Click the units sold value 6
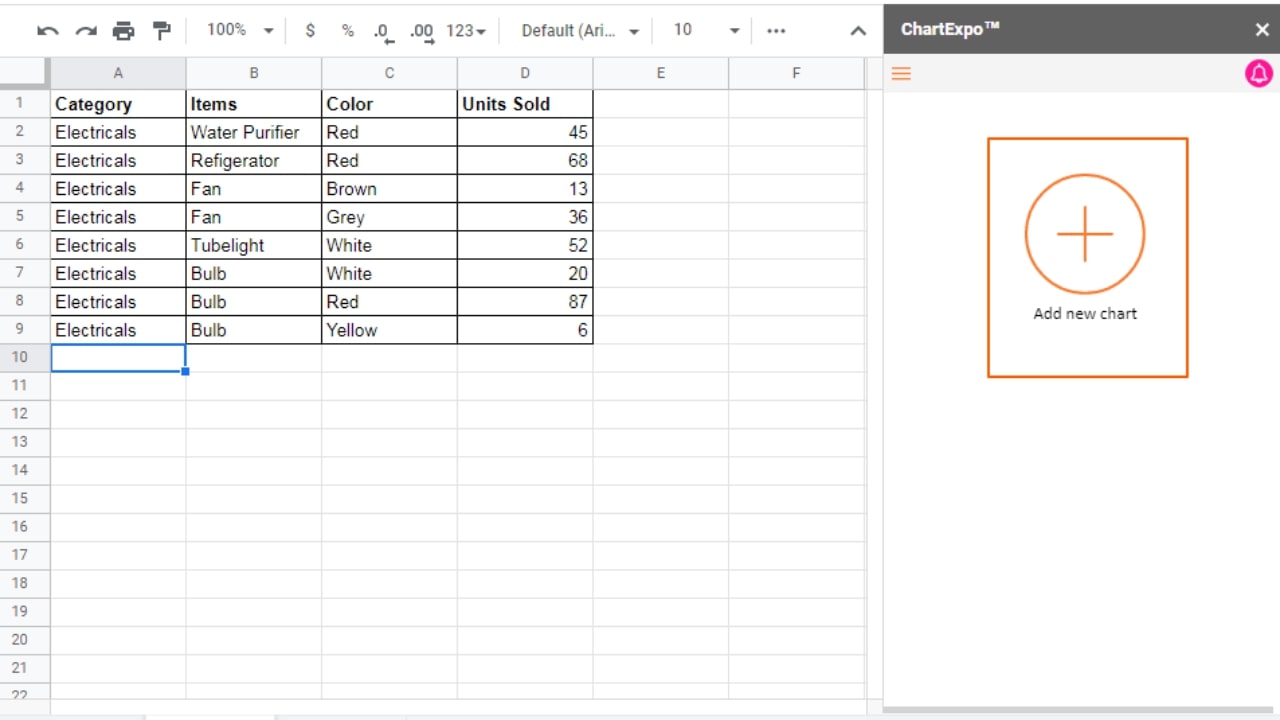The height and width of the screenshot is (720, 1280). [525, 330]
